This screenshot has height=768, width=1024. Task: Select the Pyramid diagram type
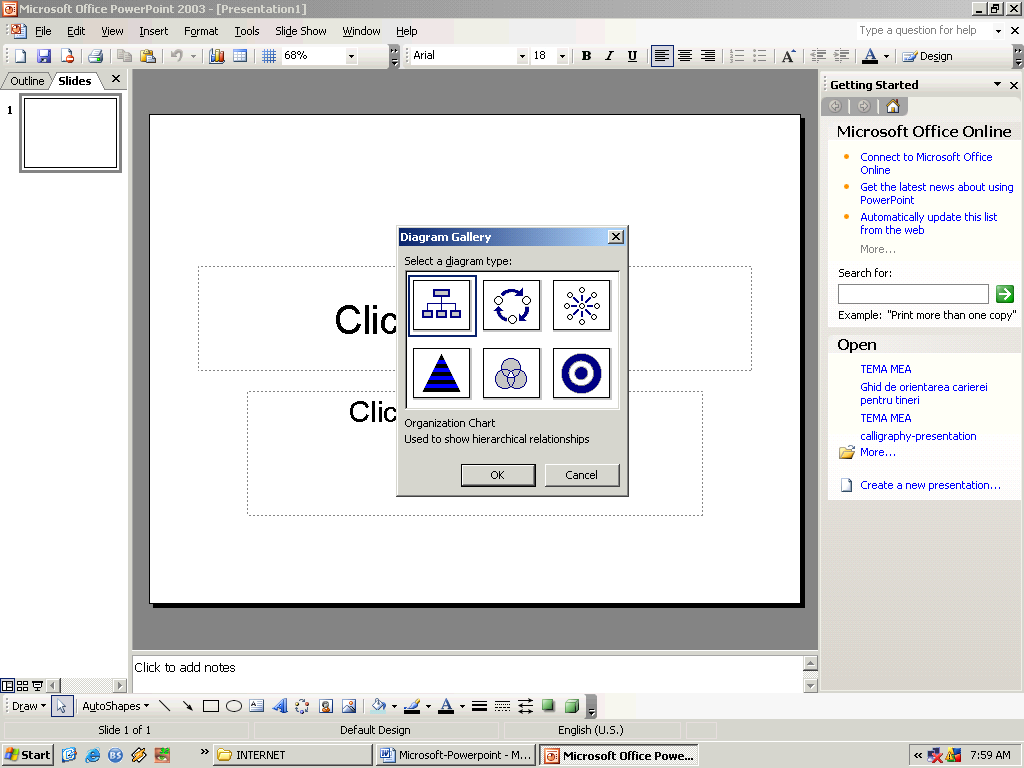(441, 373)
